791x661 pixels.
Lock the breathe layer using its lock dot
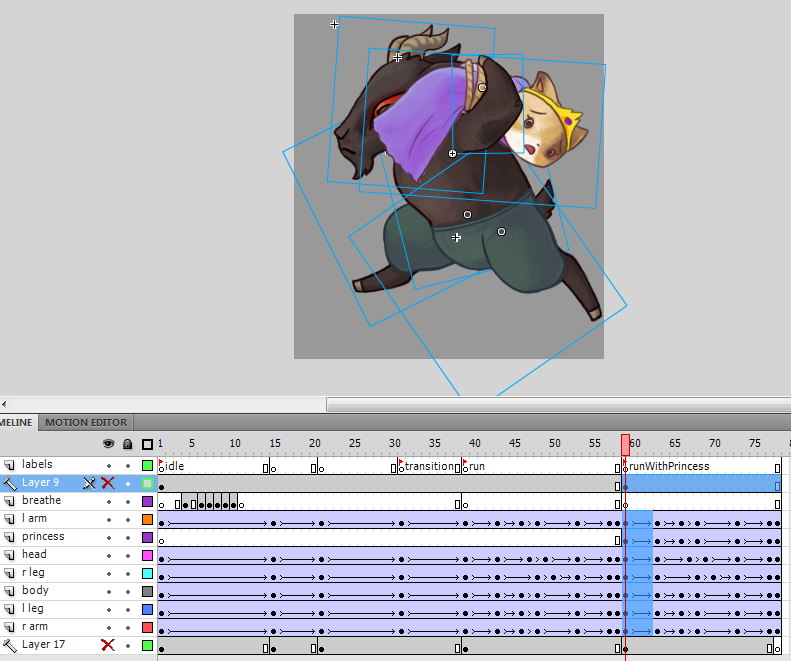(x=128, y=502)
